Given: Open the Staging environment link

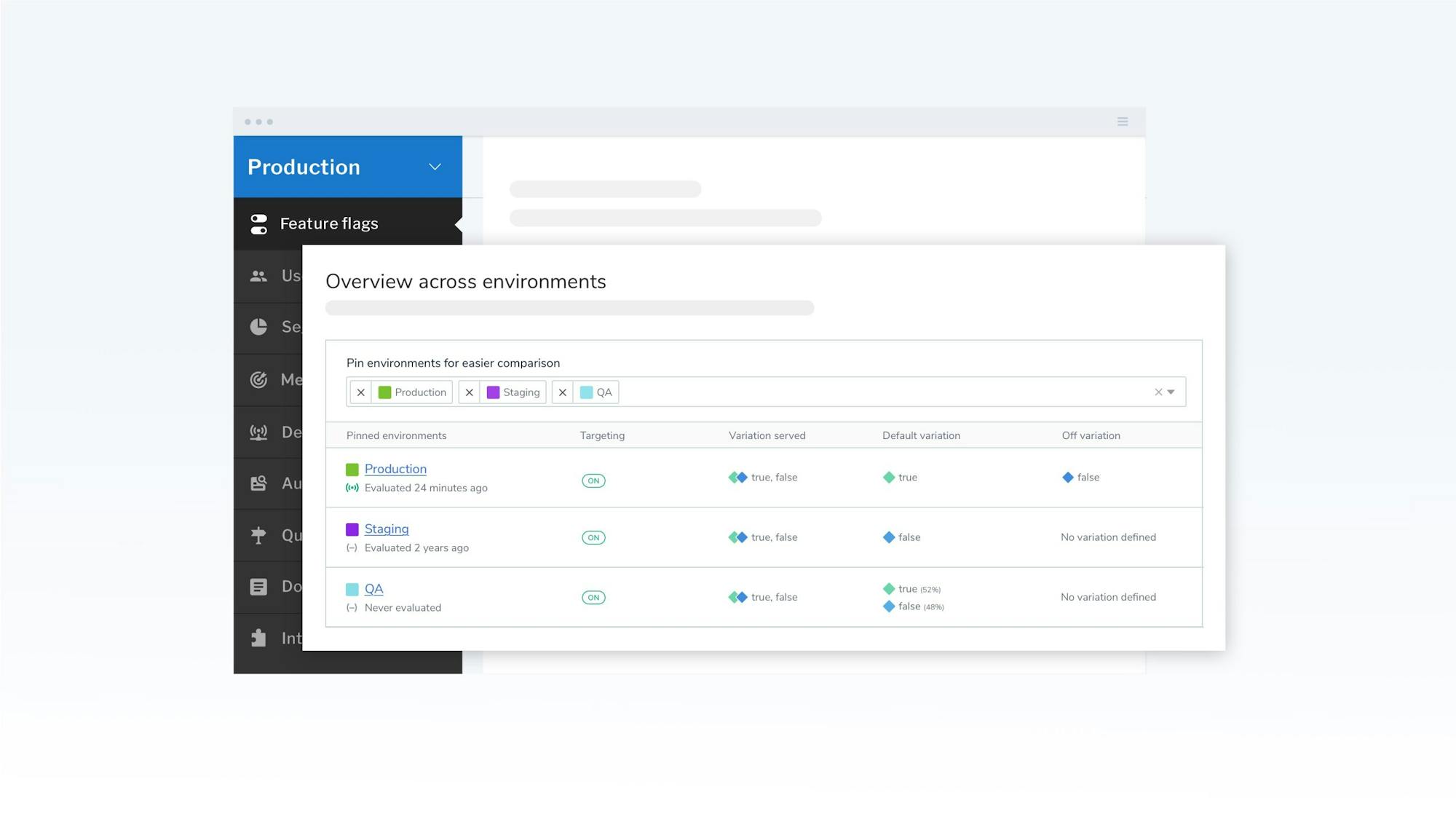Looking at the screenshot, I should 387,529.
